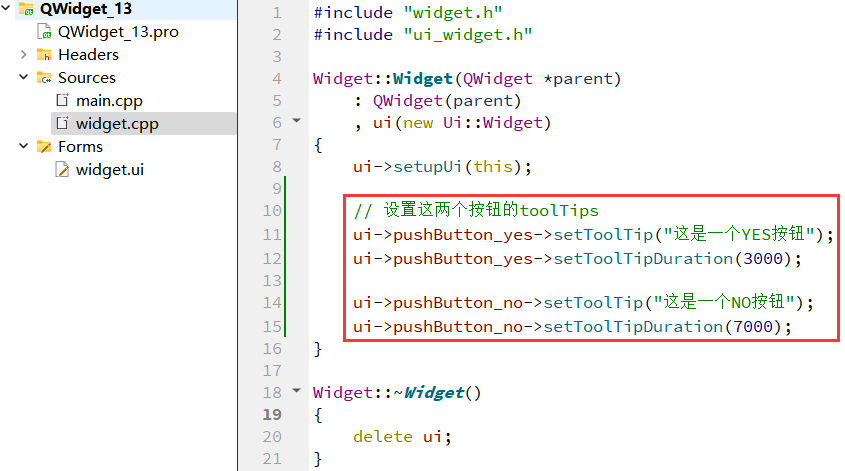Collapse the QWidget_13 project node
Screen dimensions: 845x471
[6, 8]
